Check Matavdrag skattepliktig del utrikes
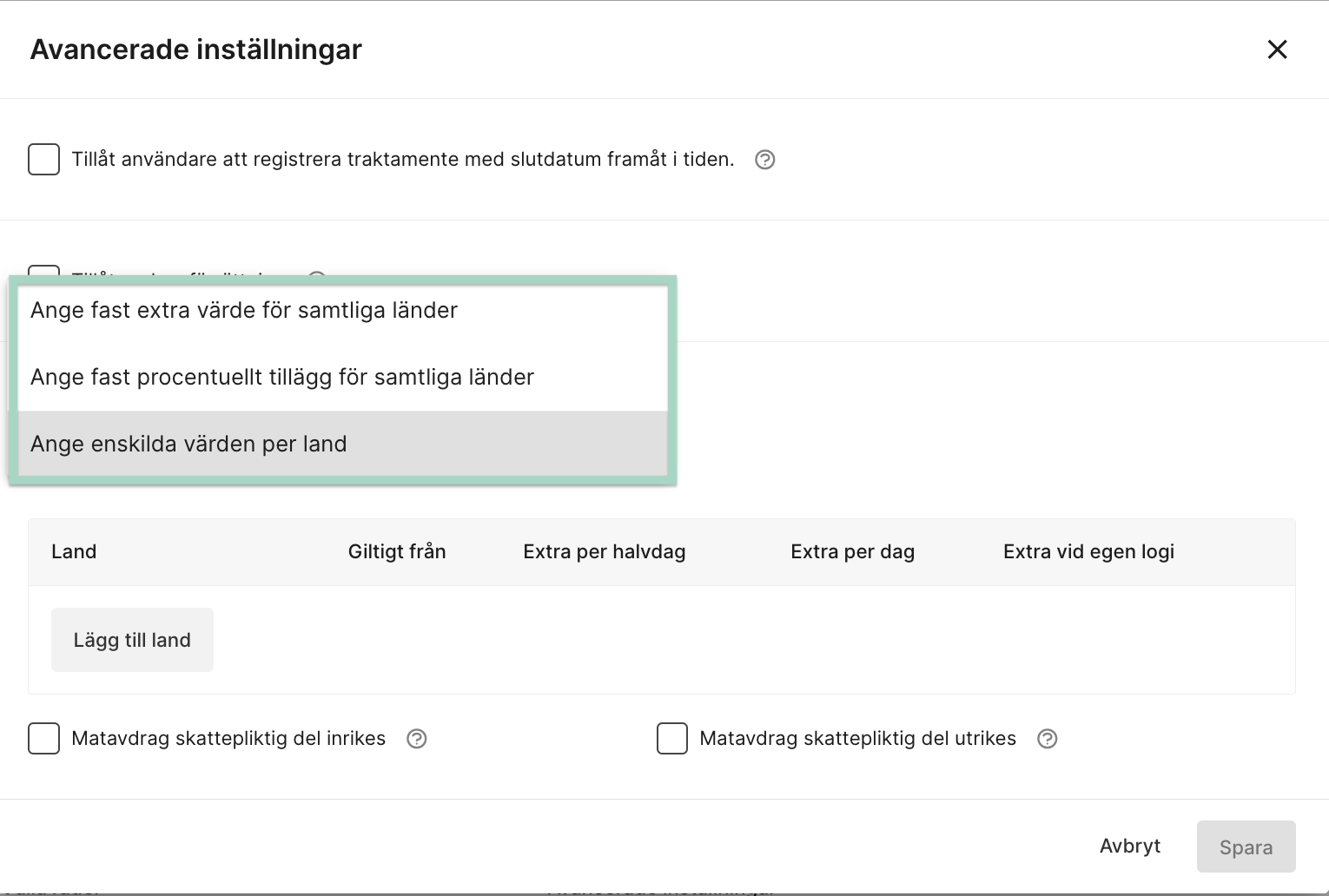1329x896 pixels. click(672, 739)
